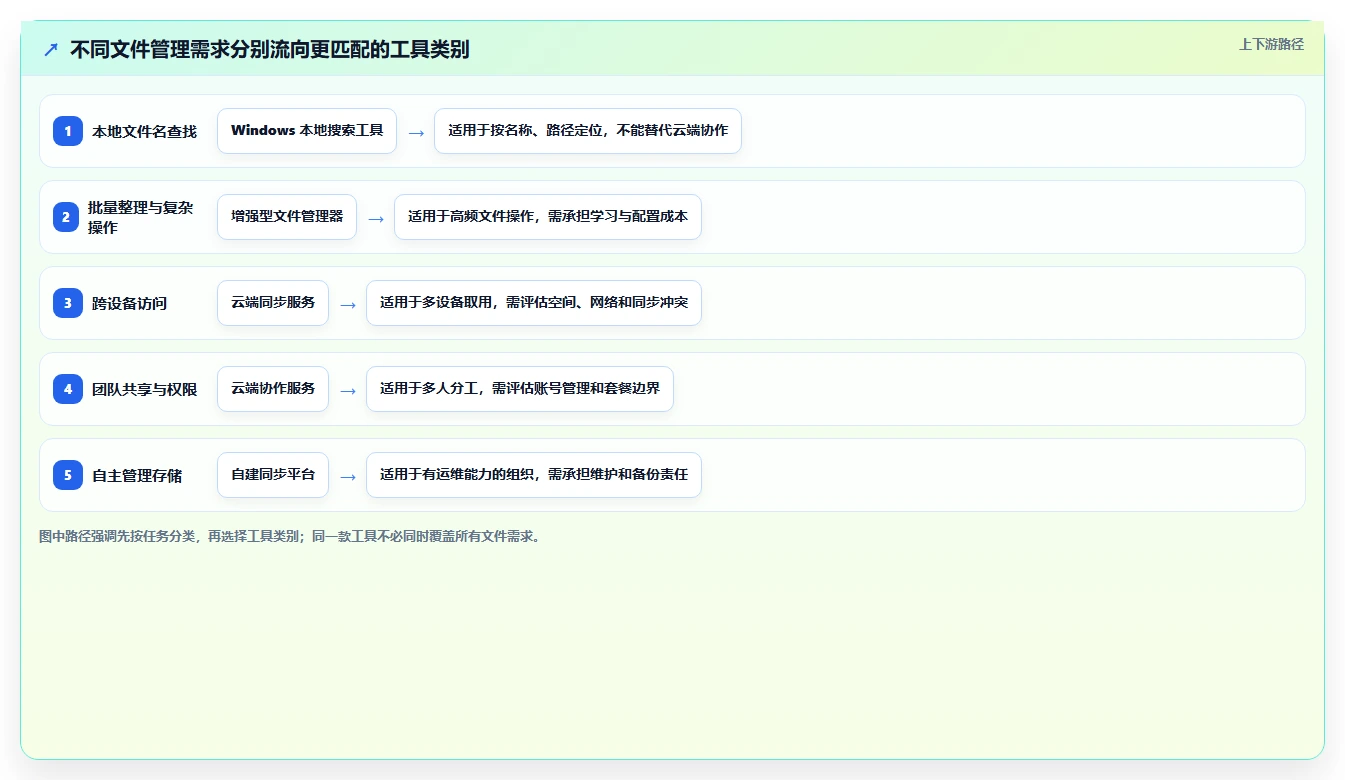1345x780 pixels.
Task: Click the 自建同步平台 box
Action: point(273,475)
